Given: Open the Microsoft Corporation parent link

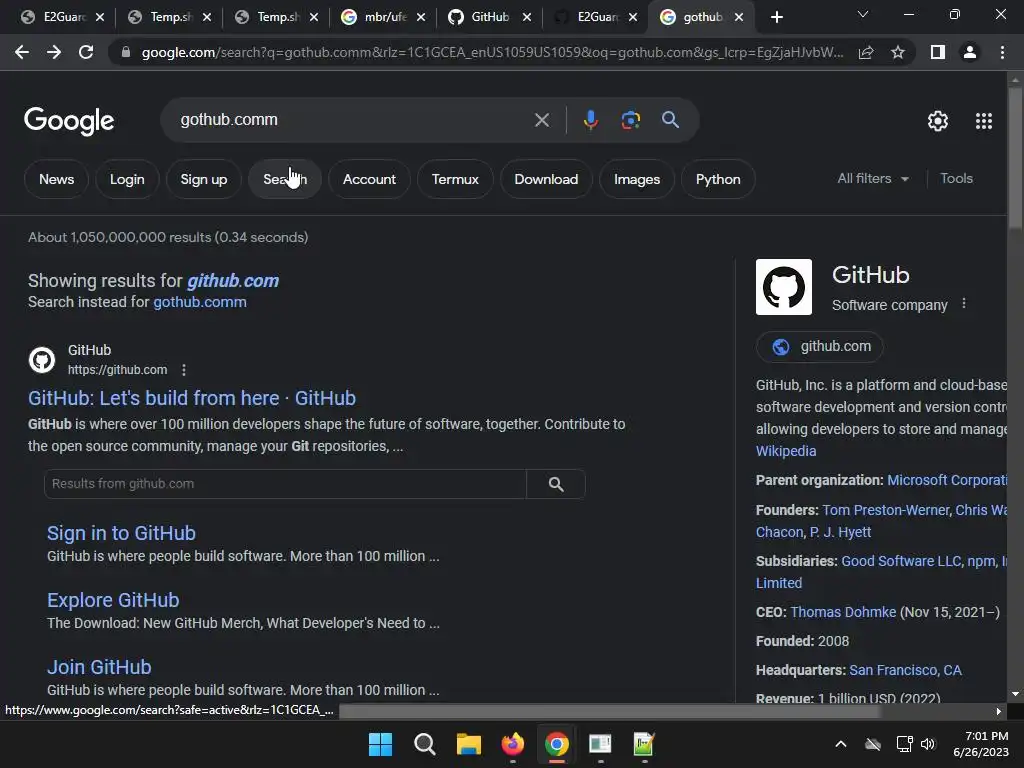Looking at the screenshot, I should 947,480.
